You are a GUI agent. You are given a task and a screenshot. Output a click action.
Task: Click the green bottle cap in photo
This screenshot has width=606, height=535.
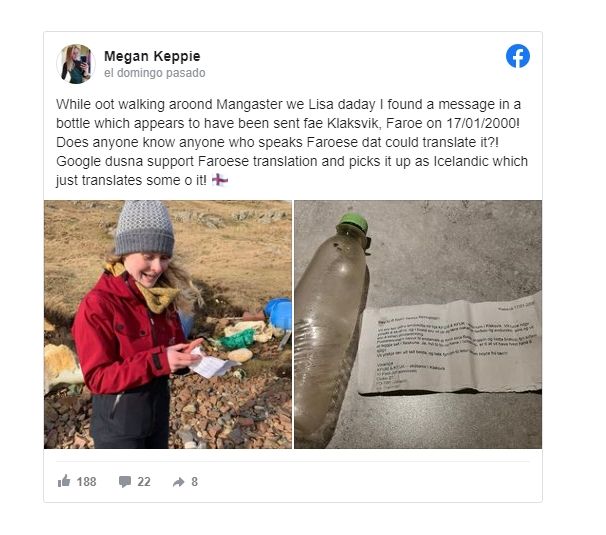coord(353,222)
